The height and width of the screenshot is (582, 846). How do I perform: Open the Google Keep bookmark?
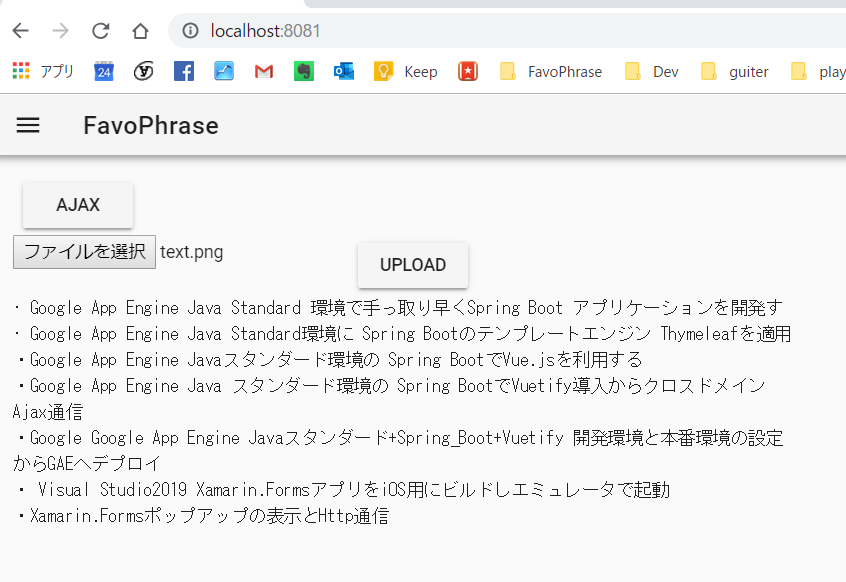click(407, 71)
